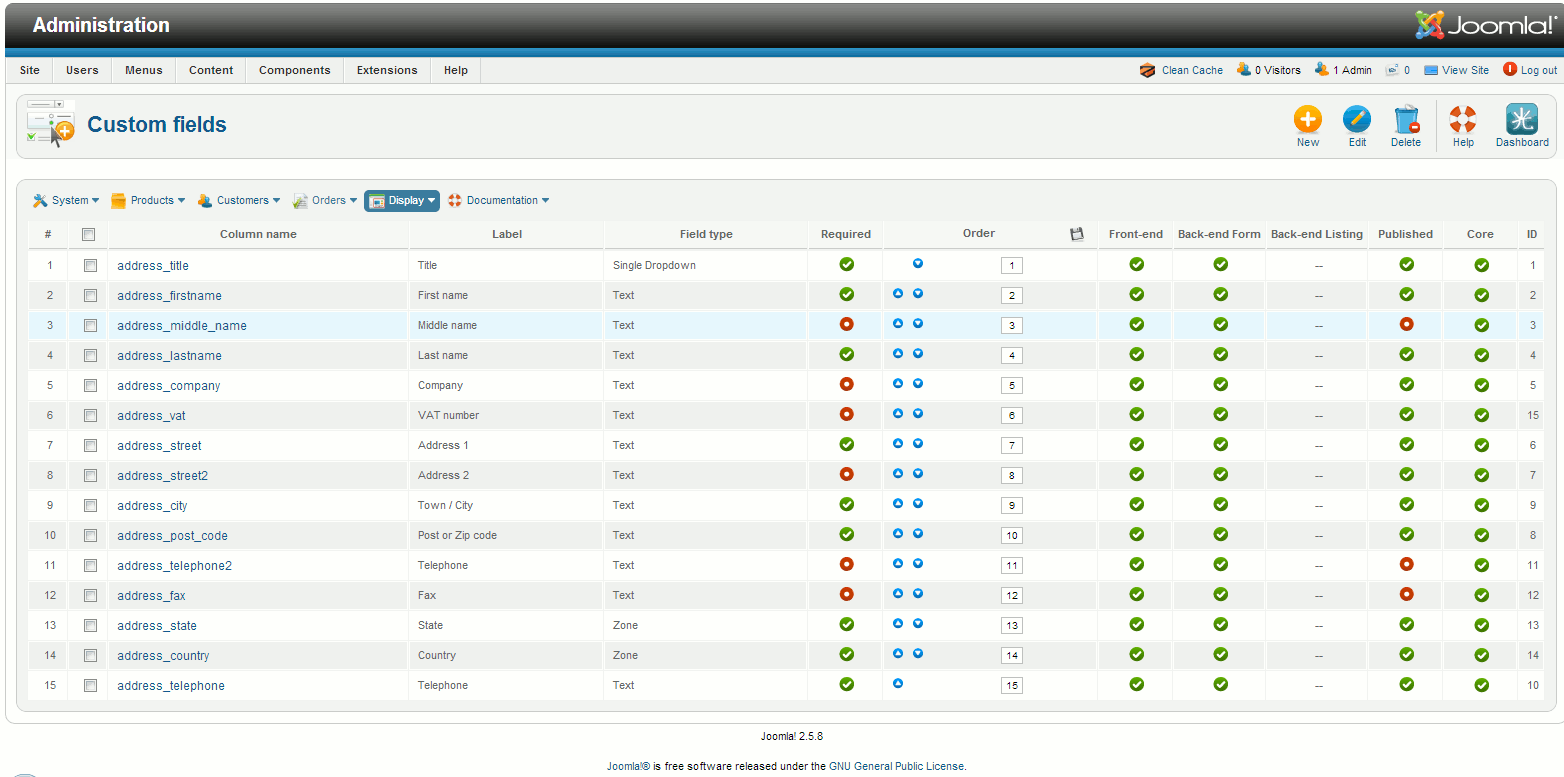1564x777 pixels.
Task: Move address_telephone up with arrow icon
Action: (x=898, y=684)
